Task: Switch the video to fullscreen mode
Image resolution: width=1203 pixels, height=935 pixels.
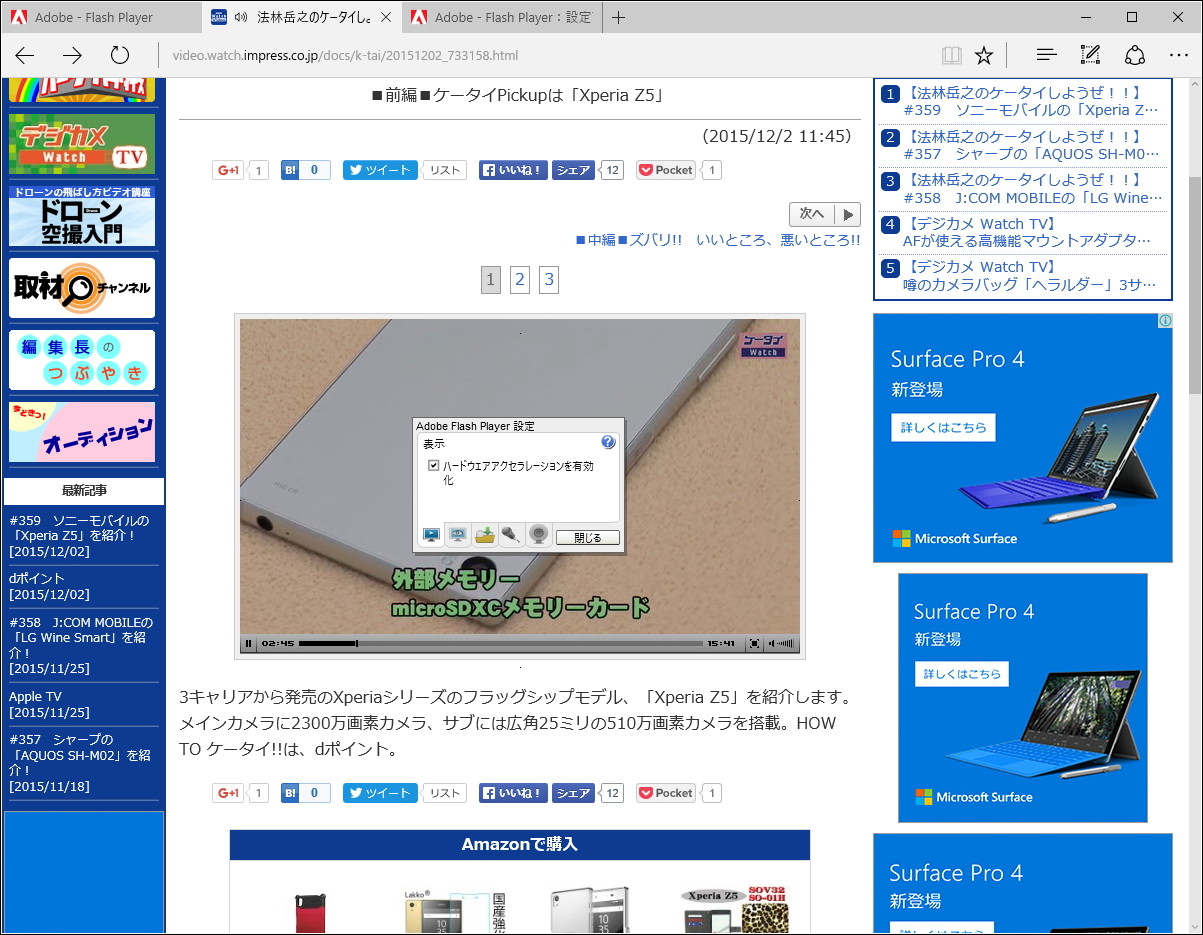Action: 752,644
